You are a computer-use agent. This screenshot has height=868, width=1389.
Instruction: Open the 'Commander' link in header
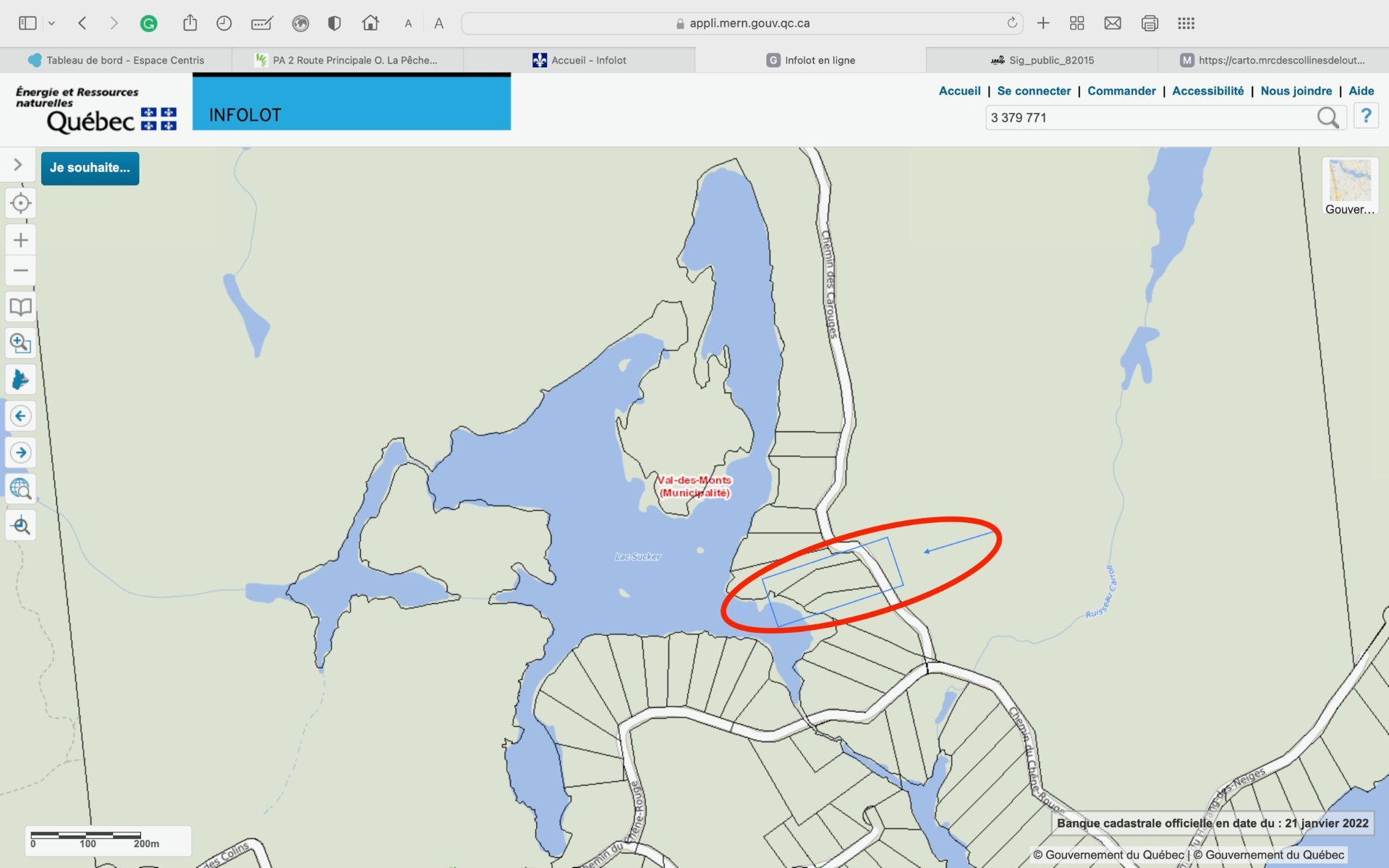click(x=1121, y=90)
